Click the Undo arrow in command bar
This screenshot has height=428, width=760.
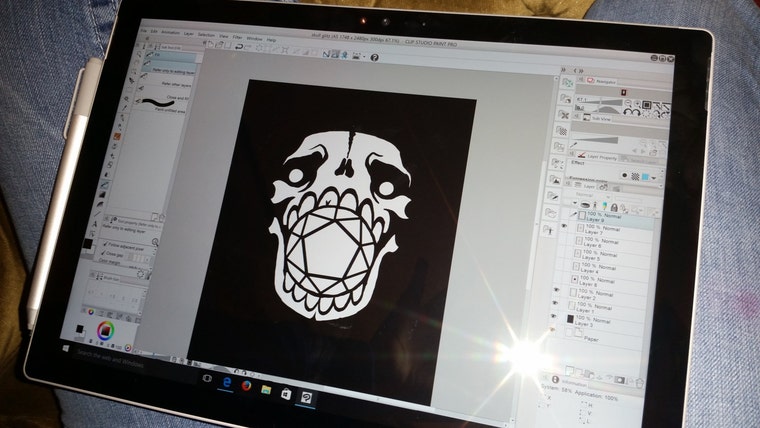(238, 47)
